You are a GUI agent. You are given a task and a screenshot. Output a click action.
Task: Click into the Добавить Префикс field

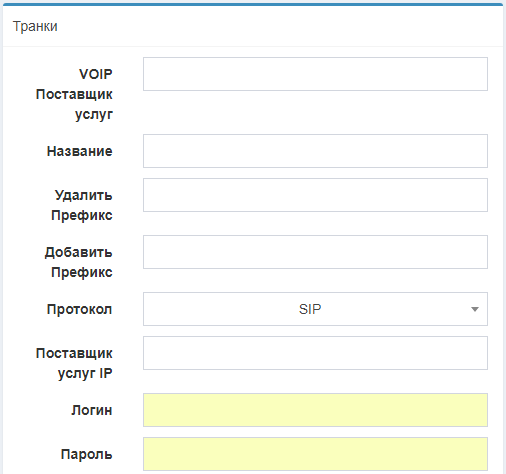tap(315, 252)
